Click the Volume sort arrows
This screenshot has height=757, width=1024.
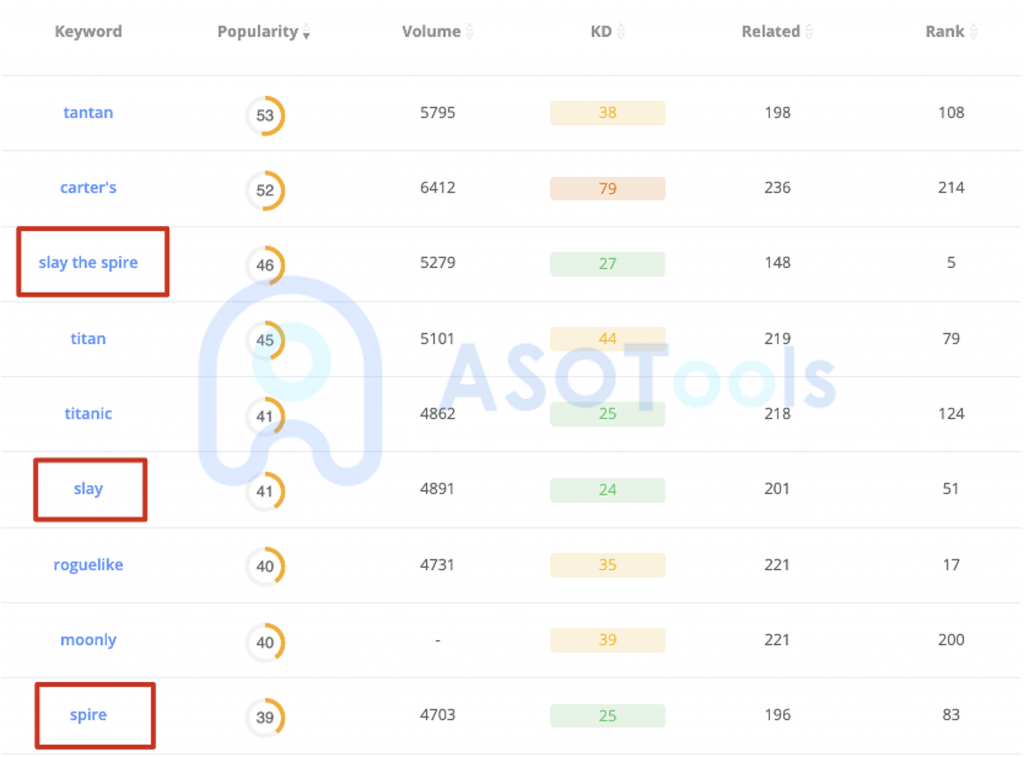point(469,32)
